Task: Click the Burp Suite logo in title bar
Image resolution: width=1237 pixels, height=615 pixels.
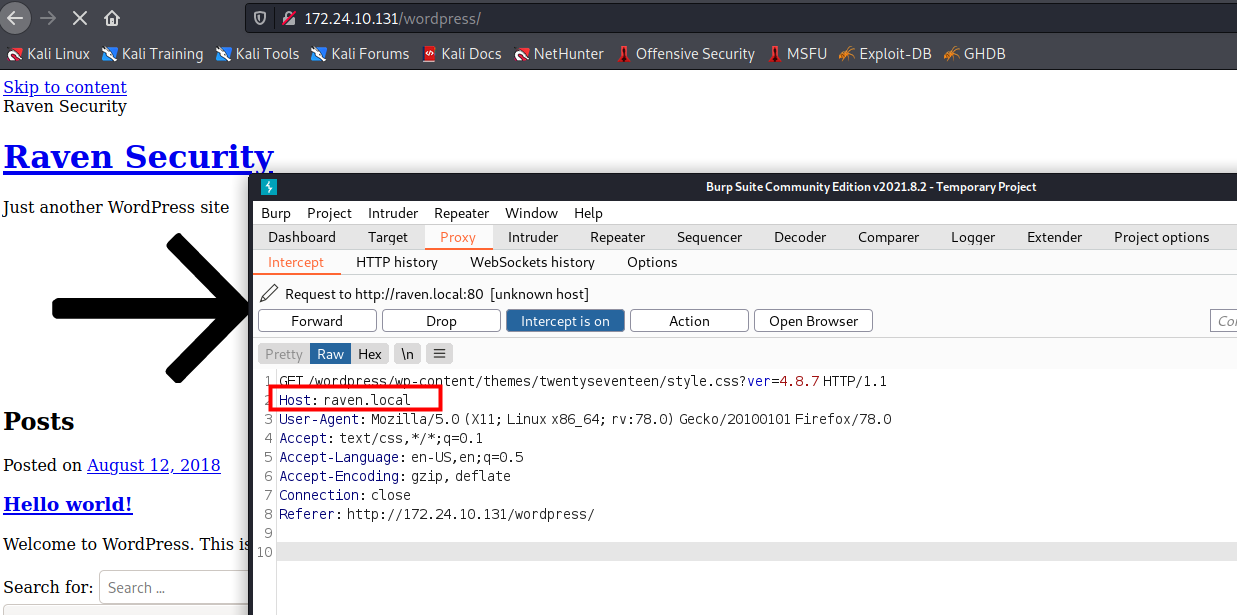Action: click(x=269, y=187)
